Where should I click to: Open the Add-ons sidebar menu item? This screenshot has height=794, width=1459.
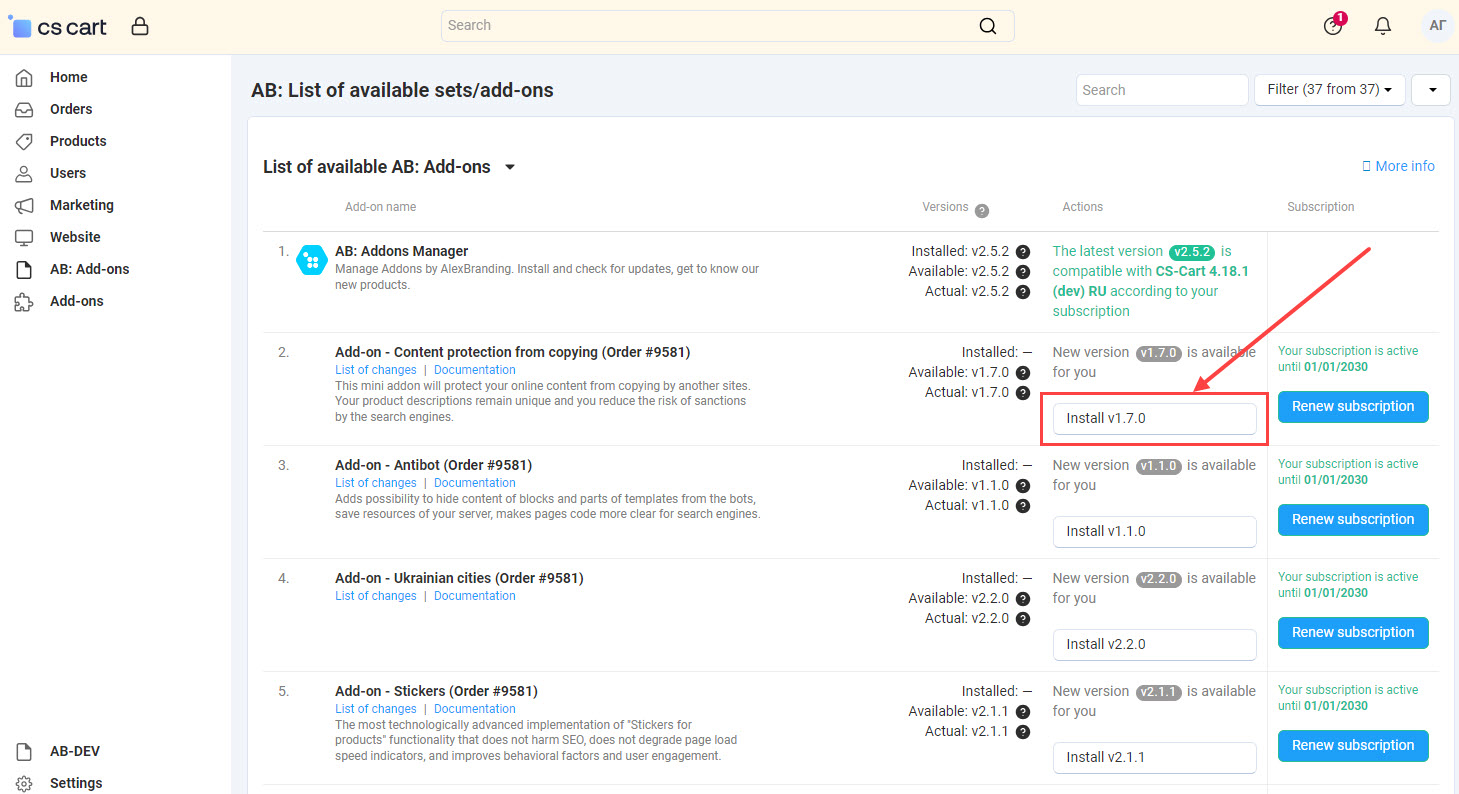click(x=77, y=301)
